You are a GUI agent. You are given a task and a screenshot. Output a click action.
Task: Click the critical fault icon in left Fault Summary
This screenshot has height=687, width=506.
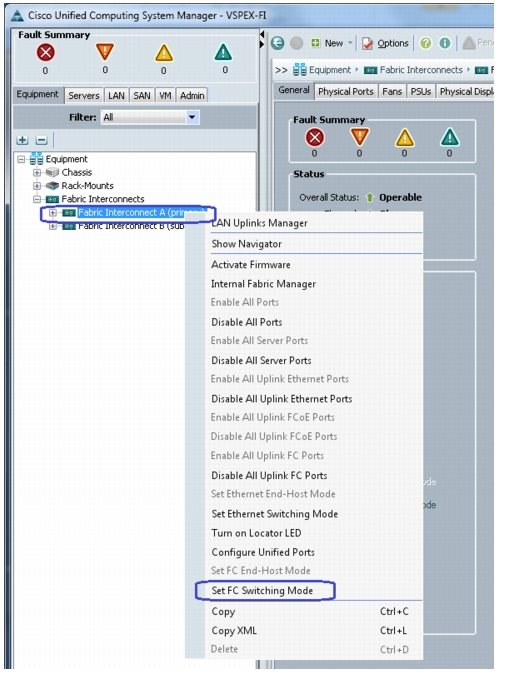tap(46, 53)
